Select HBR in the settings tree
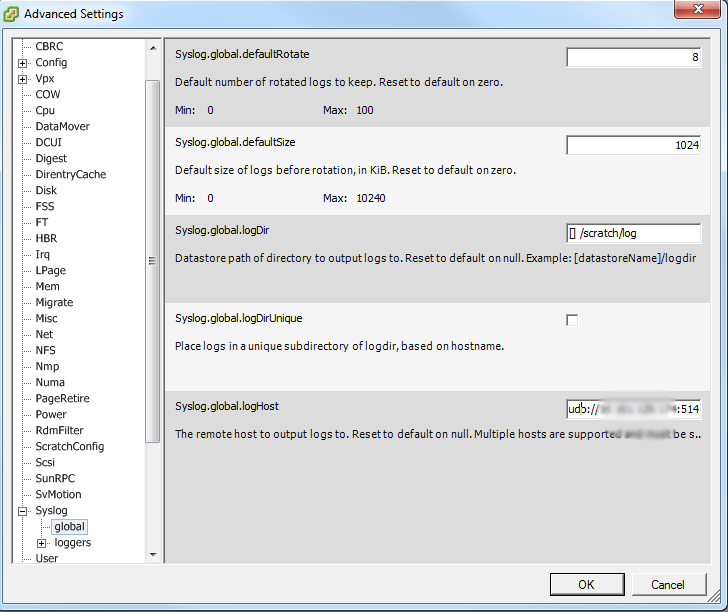728x612 pixels. coord(46,238)
